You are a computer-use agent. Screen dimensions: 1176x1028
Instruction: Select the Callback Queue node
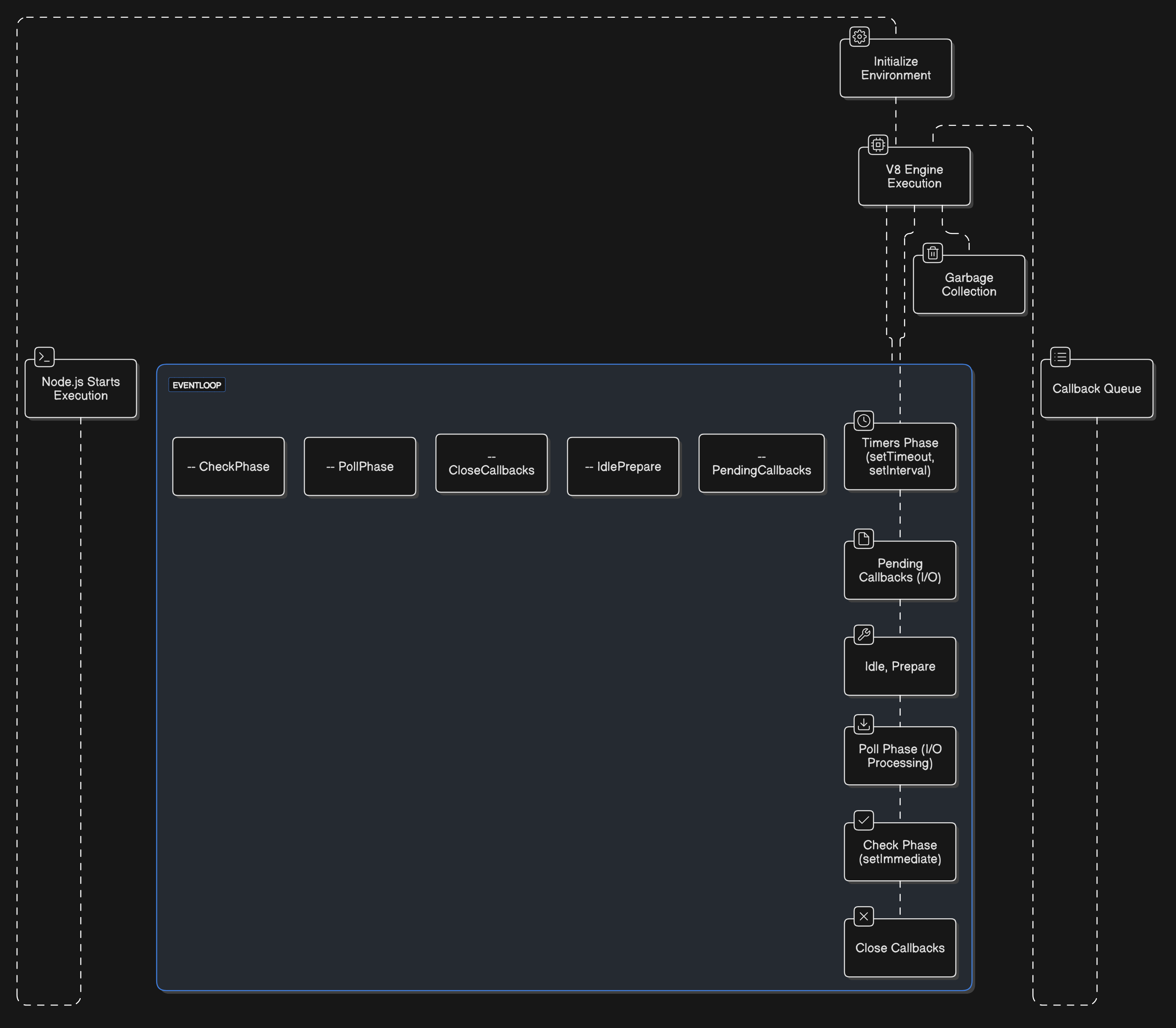(x=1097, y=389)
